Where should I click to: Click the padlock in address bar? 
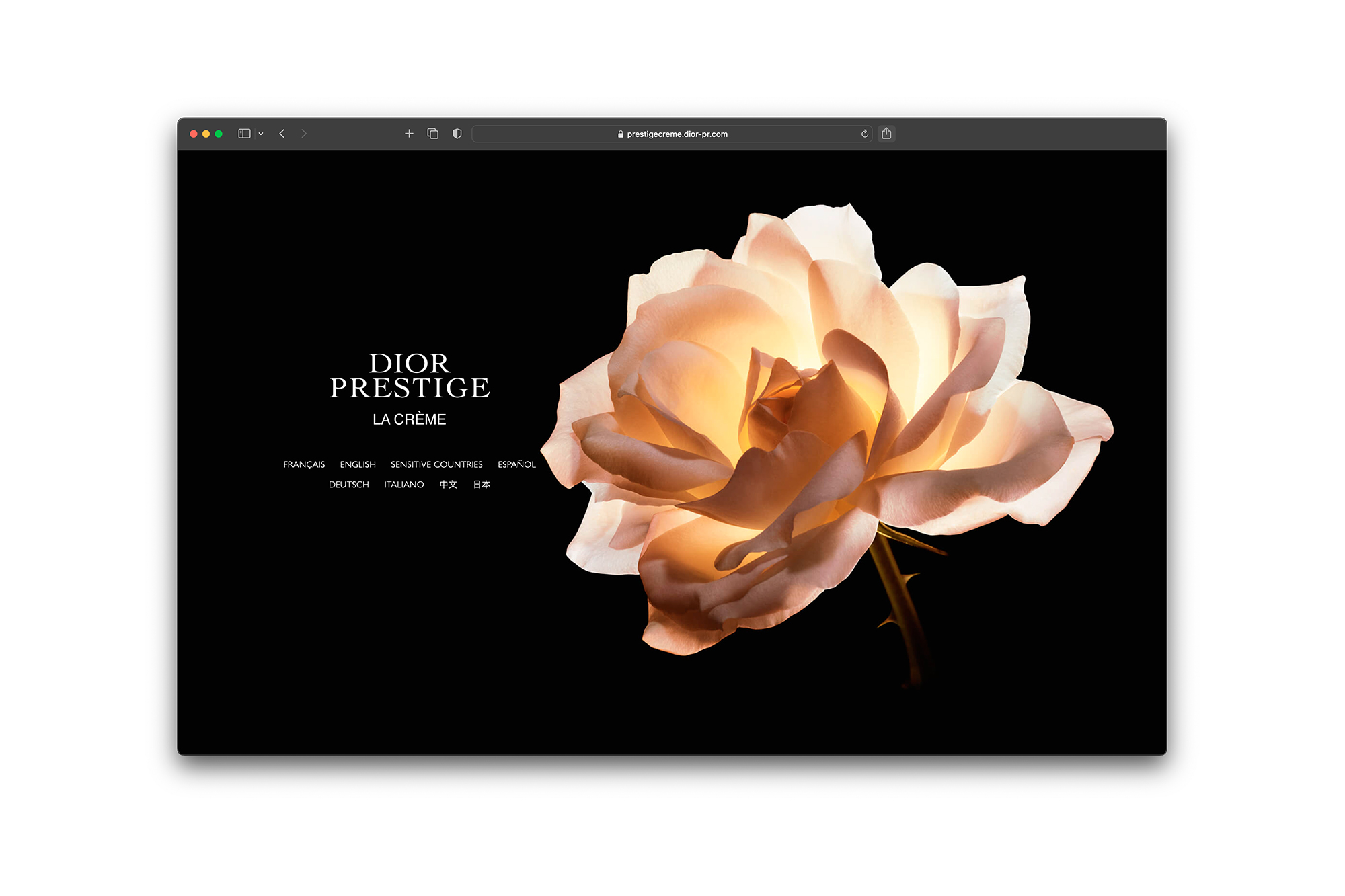[621, 134]
